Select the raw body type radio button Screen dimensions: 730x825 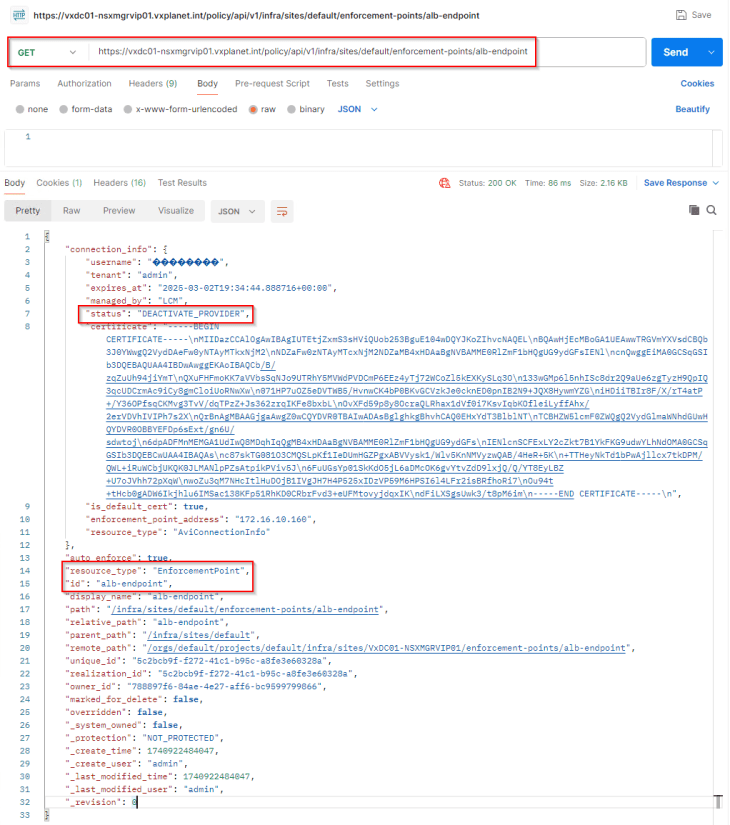tap(254, 109)
